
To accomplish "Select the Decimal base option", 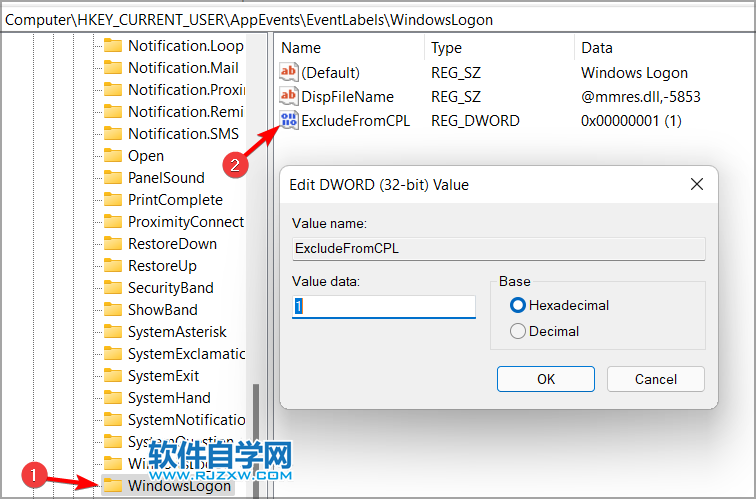I will pyautogui.click(x=518, y=331).
